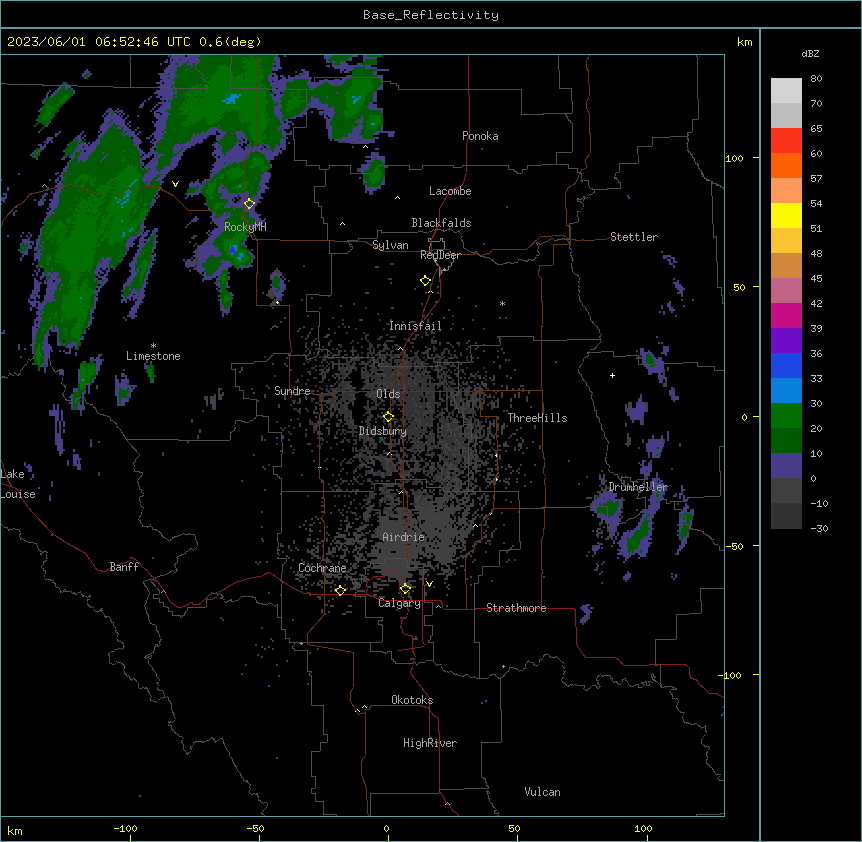This screenshot has width=862, height=842.
Task: Click the ThreeHills town label
Action: tap(537, 418)
